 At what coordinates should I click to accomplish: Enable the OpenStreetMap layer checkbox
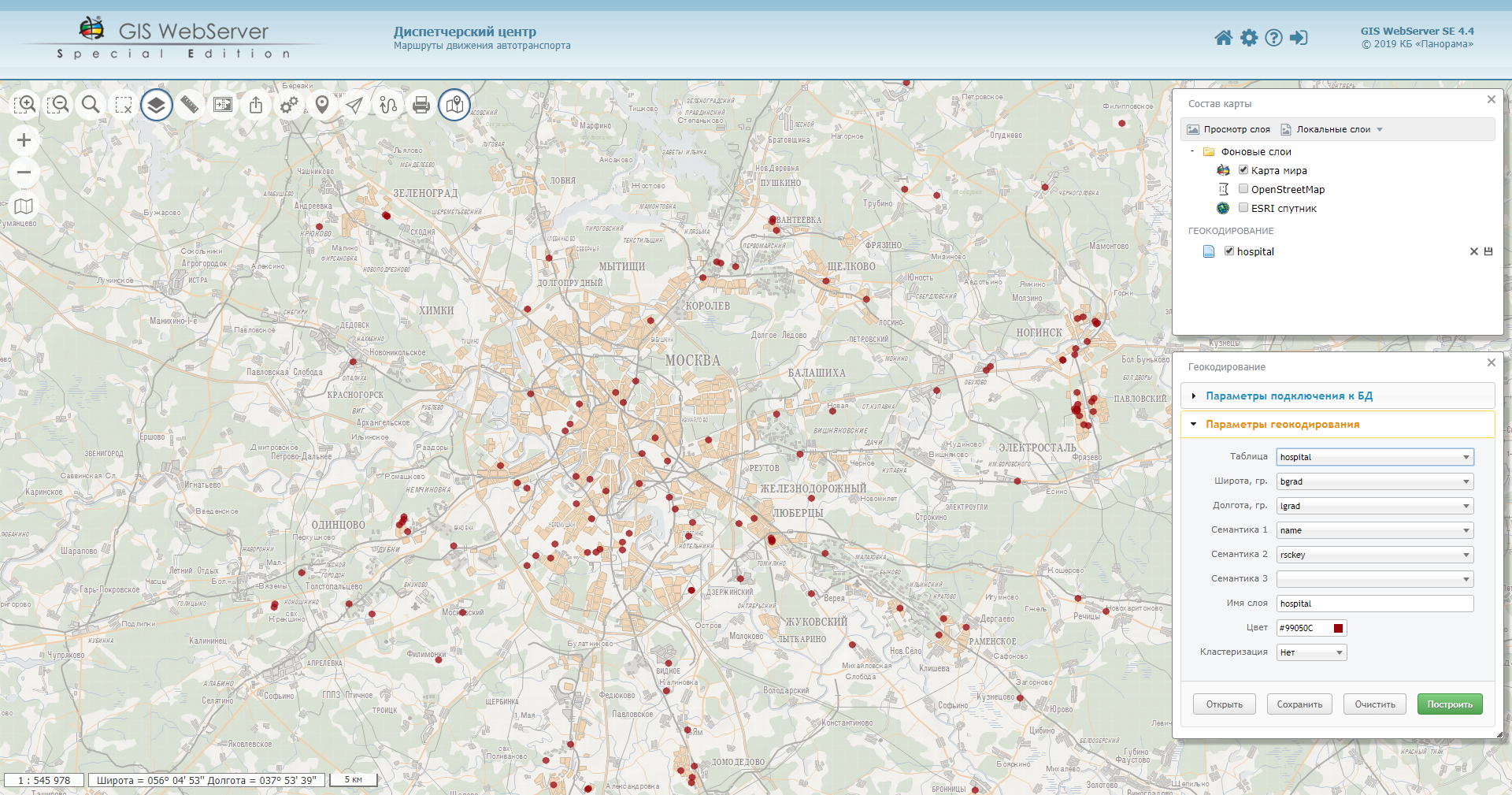[x=1243, y=189]
